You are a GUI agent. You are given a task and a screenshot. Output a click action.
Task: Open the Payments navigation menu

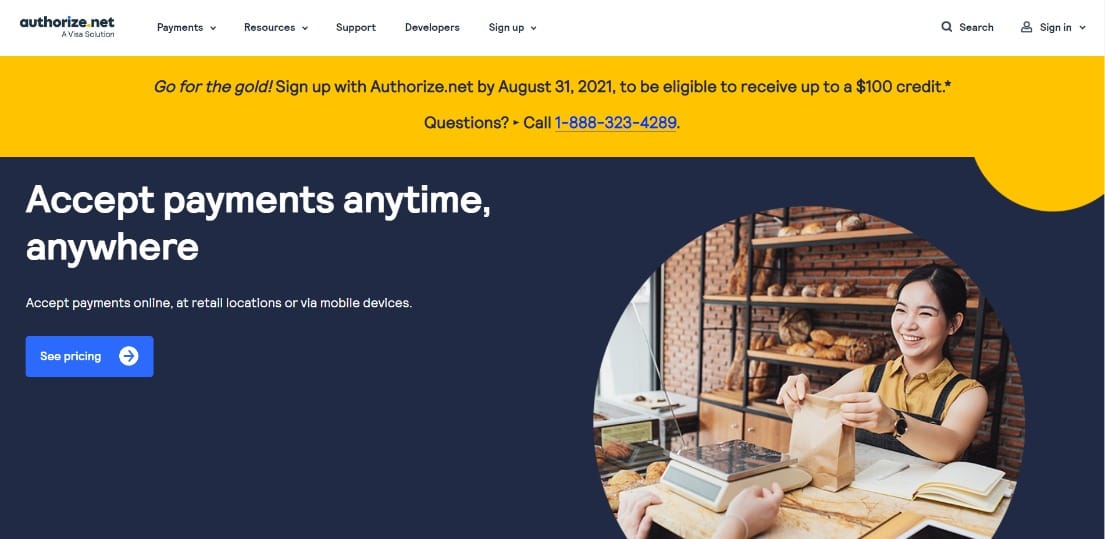click(187, 27)
